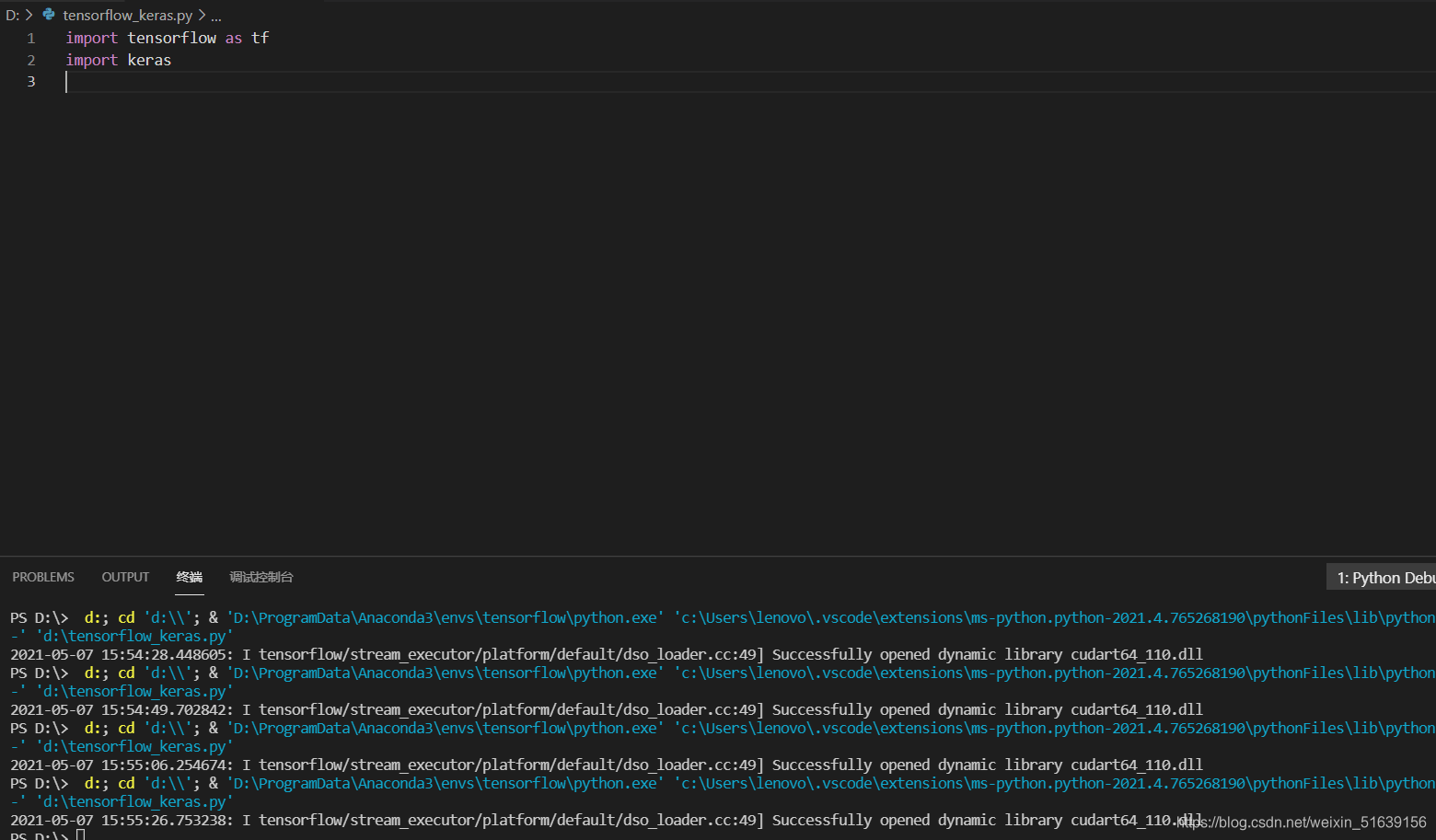This screenshot has height=840, width=1436.
Task: Open the 调试控制台 debug console tab
Action: (x=261, y=577)
